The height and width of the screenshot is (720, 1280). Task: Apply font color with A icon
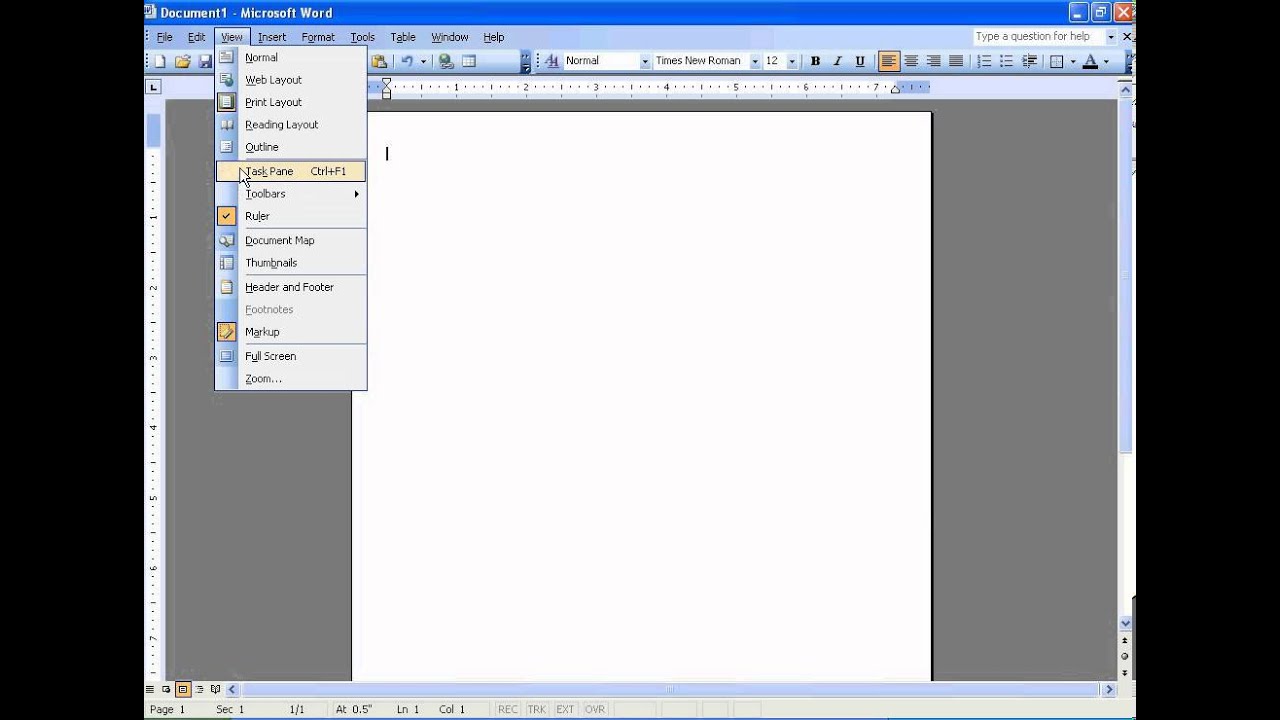point(1090,61)
